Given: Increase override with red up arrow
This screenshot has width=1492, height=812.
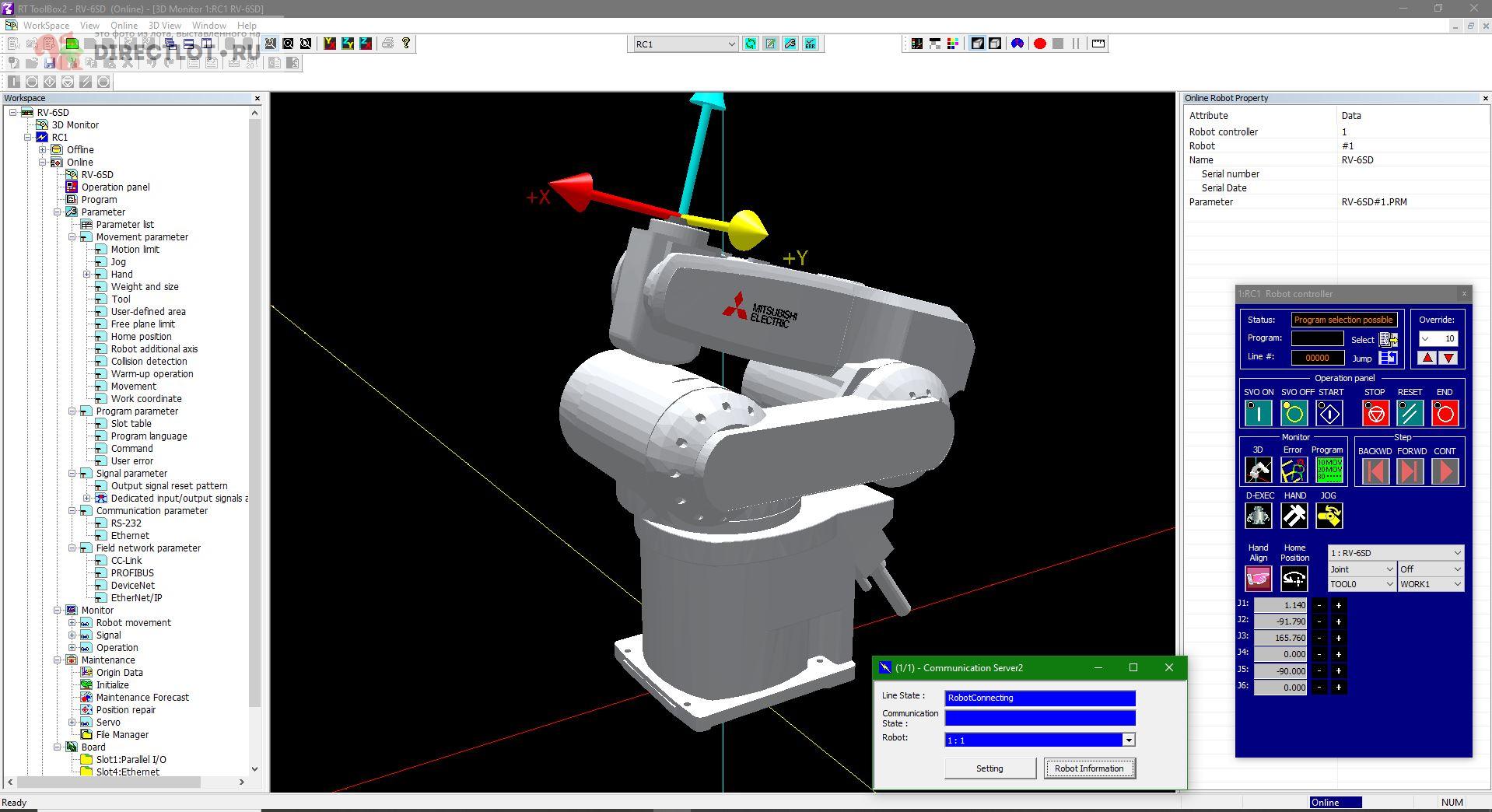Looking at the screenshot, I should click(1427, 358).
